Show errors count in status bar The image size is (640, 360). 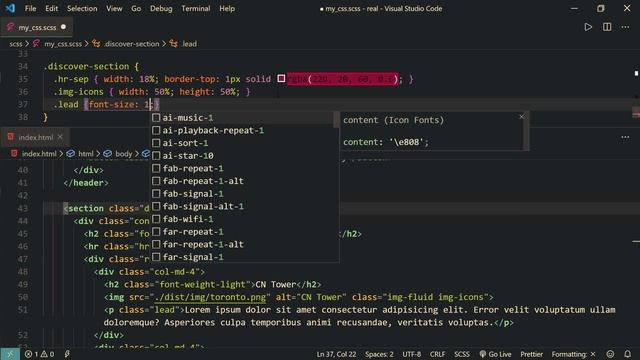(31, 354)
